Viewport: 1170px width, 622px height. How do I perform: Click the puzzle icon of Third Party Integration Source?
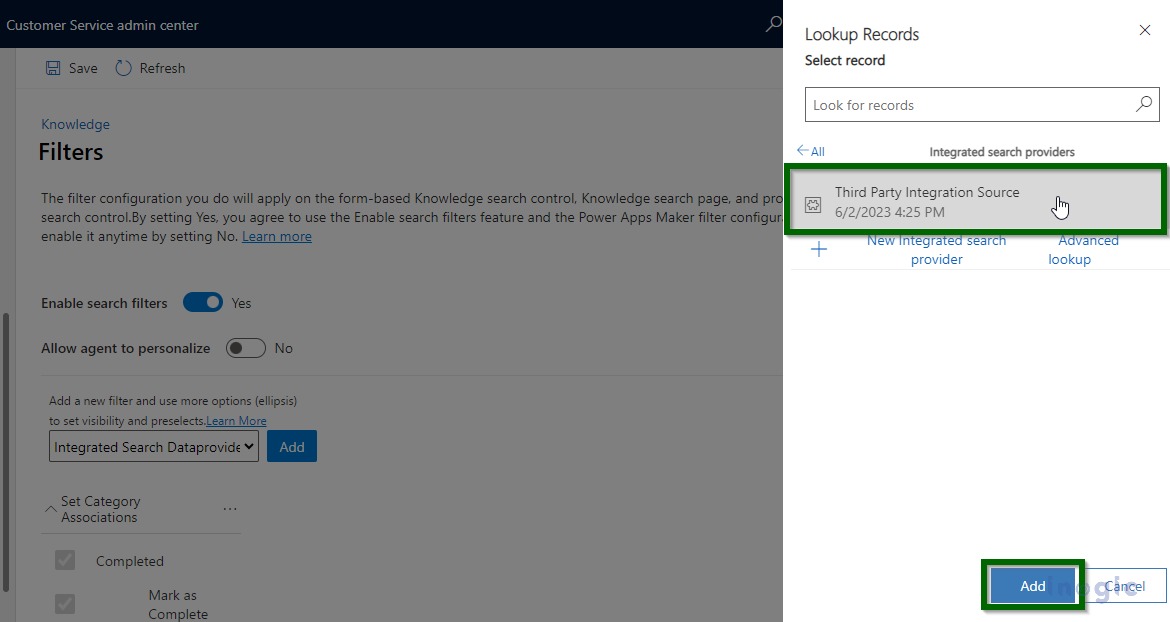(x=813, y=204)
